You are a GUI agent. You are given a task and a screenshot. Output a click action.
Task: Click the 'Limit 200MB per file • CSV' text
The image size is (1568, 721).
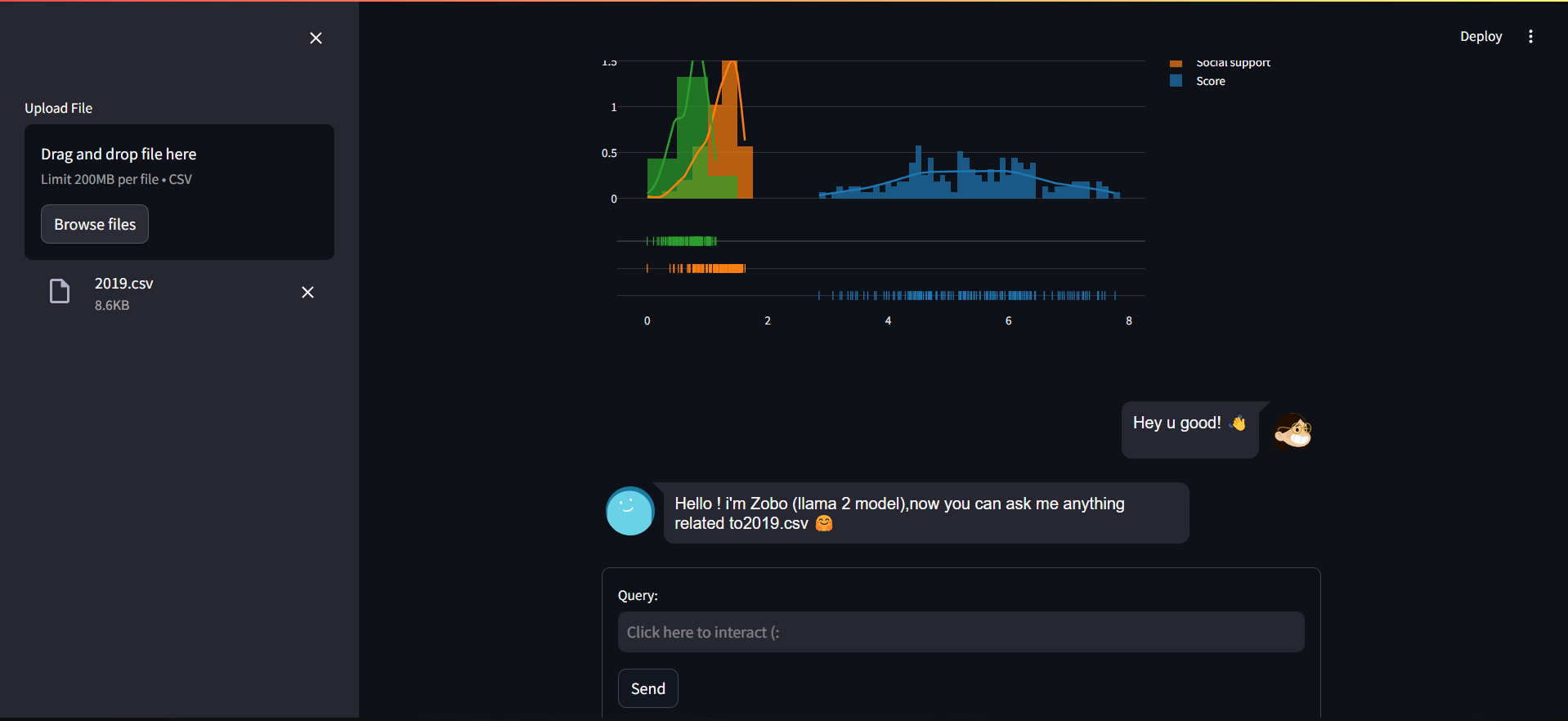click(116, 179)
